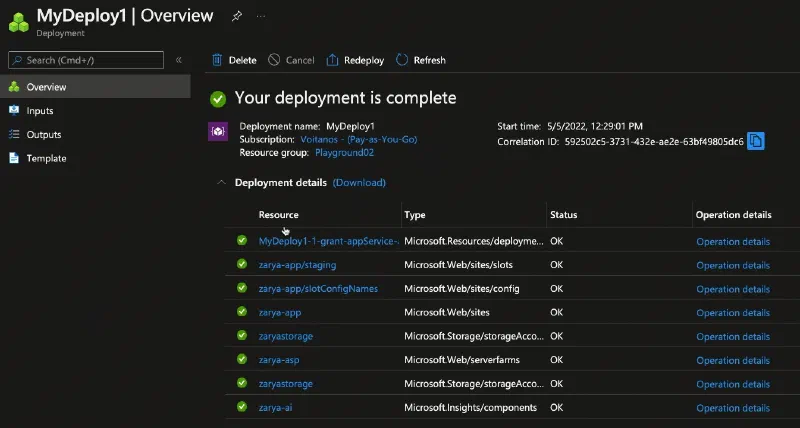Click Microsoft.Insights/components type cell
The width and height of the screenshot is (800, 428).
click(x=470, y=408)
